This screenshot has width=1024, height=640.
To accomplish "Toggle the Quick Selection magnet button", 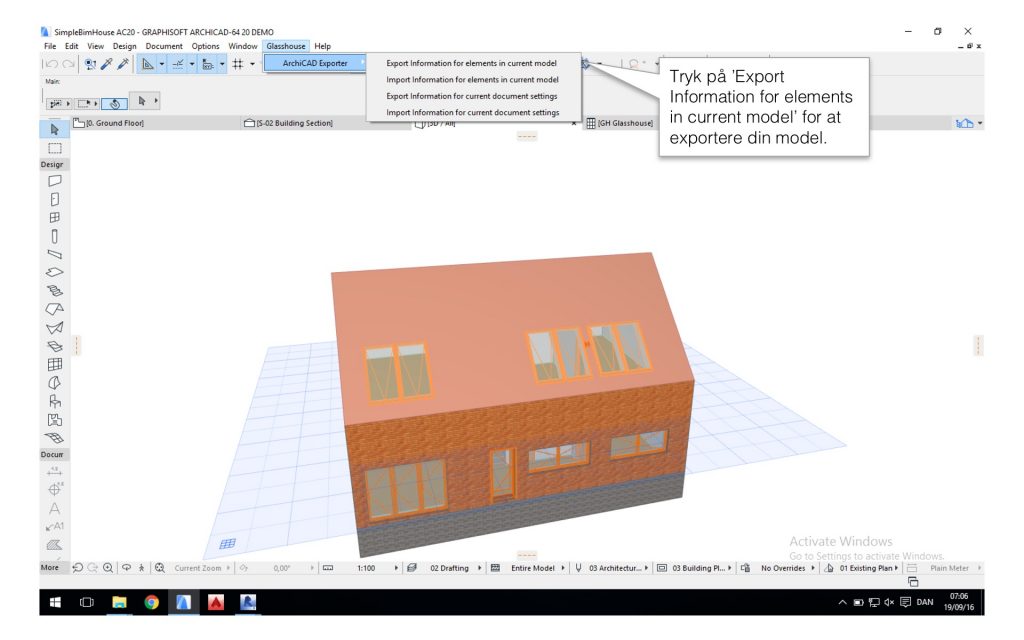I will pyautogui.click(x=114, y=103).
